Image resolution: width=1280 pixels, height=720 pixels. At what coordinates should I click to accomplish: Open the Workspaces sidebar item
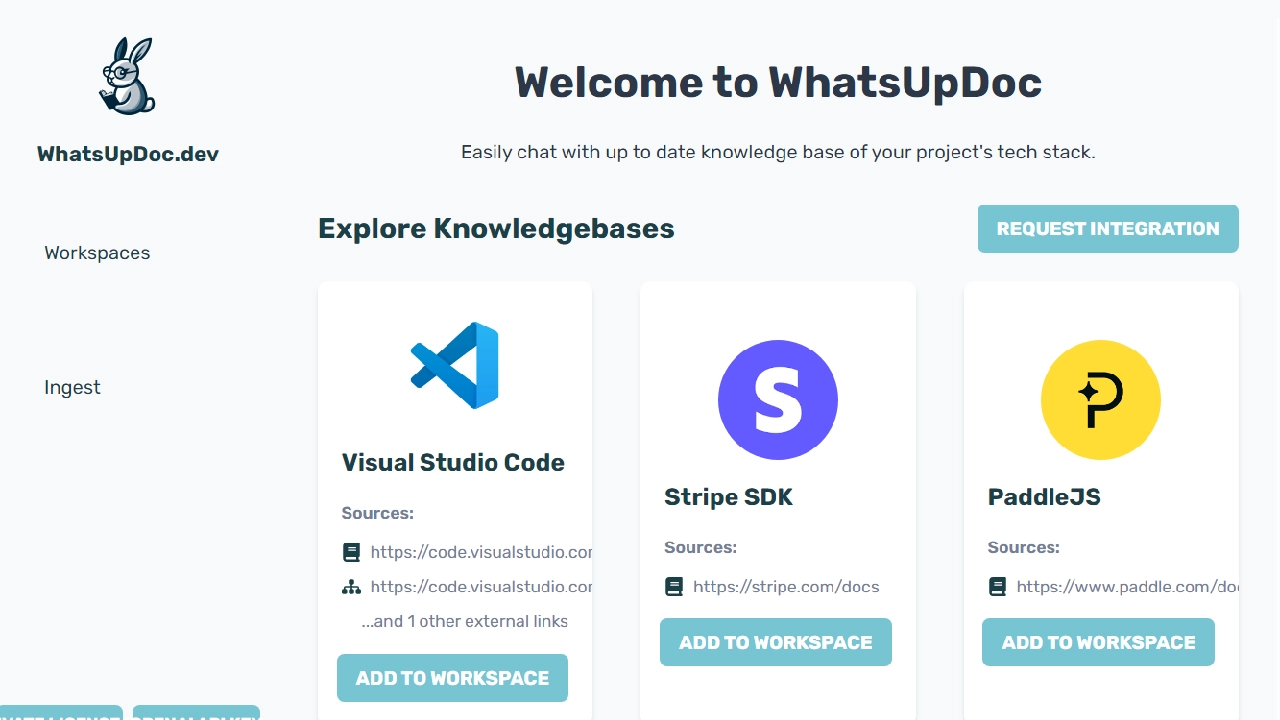point(97,253)
